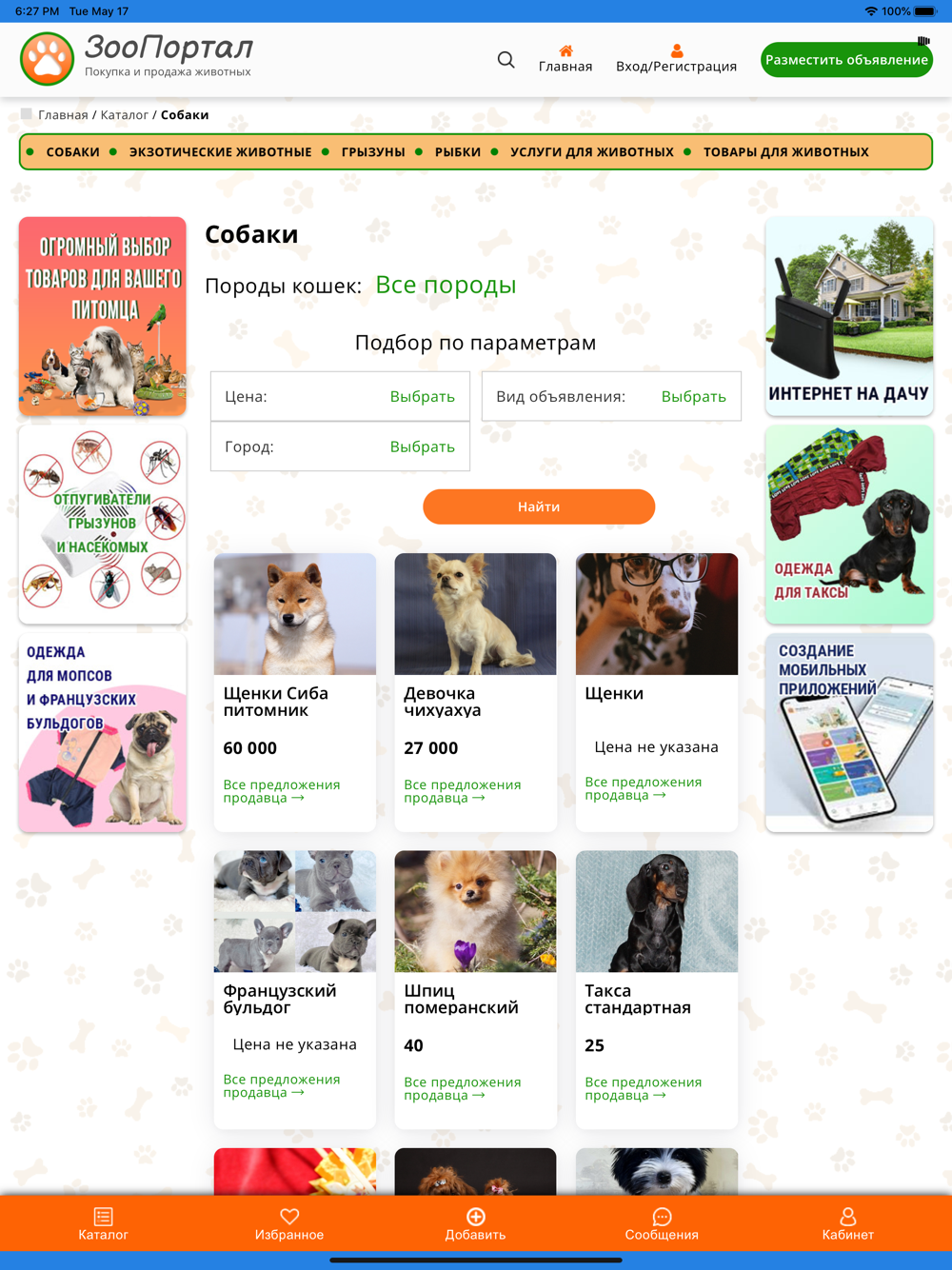Click Разместить объявление green button

tap(846, 60)
